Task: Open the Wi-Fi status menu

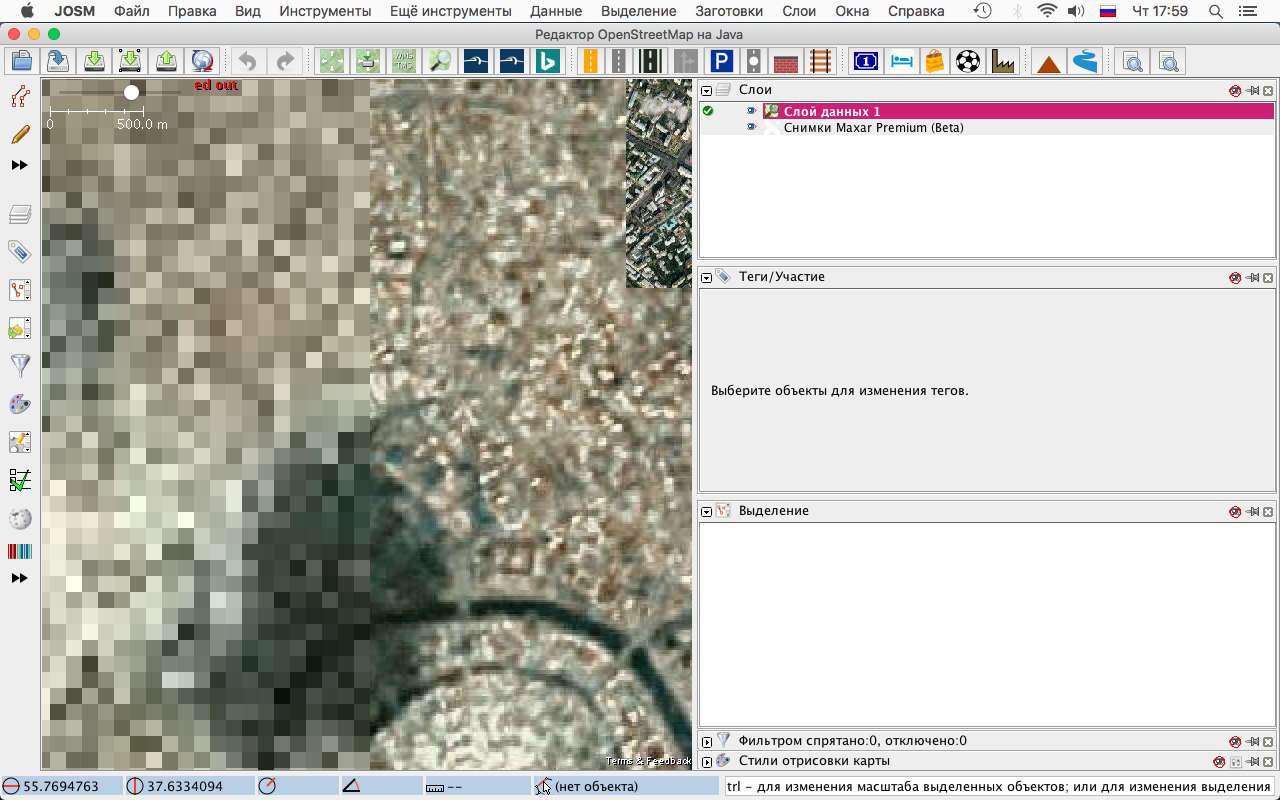Action: [1047, 11]
